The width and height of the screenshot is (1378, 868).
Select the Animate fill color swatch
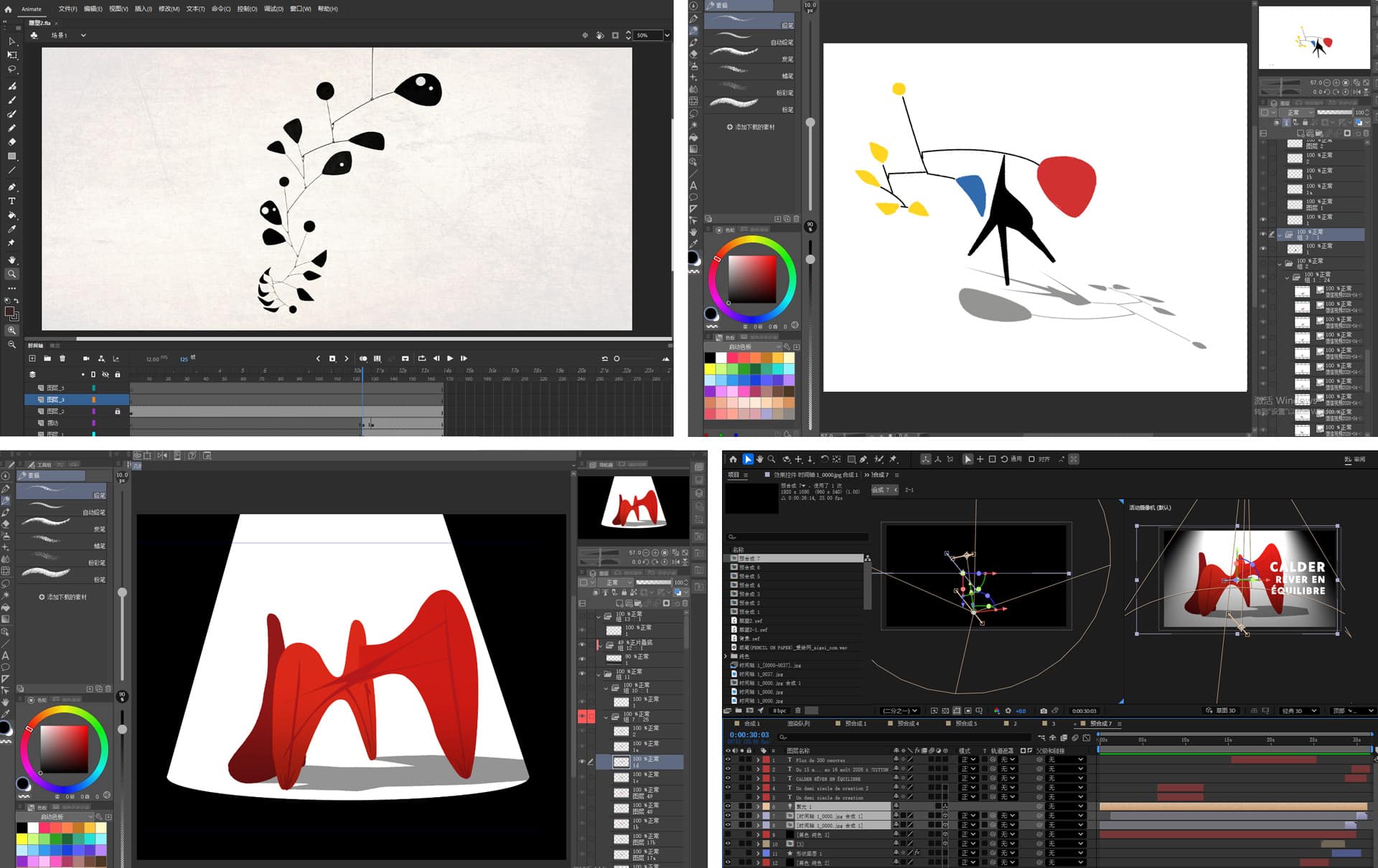tap(10, 312)
